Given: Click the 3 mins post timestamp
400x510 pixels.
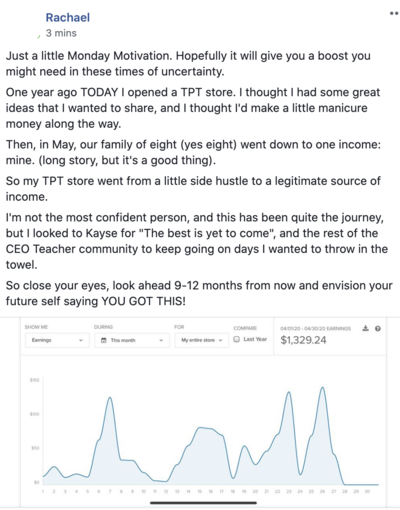Looking at the screenshot, I should (x=61, y=33).
